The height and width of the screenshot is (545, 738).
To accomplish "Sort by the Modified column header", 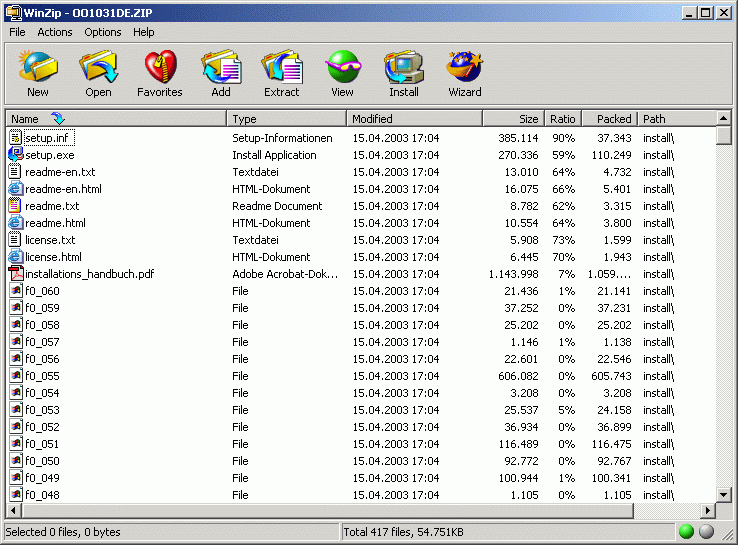I will tap(415, 119).
